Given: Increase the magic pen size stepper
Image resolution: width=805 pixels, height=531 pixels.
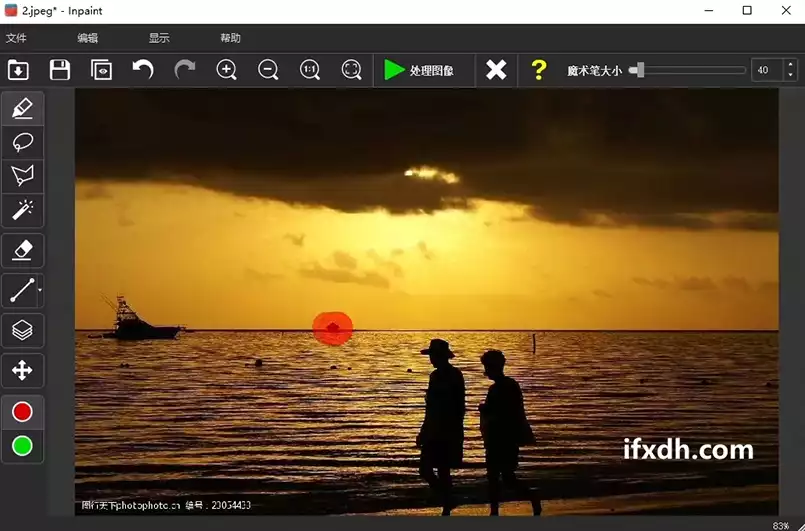Looking at the screenshot, I should [788, 65].
